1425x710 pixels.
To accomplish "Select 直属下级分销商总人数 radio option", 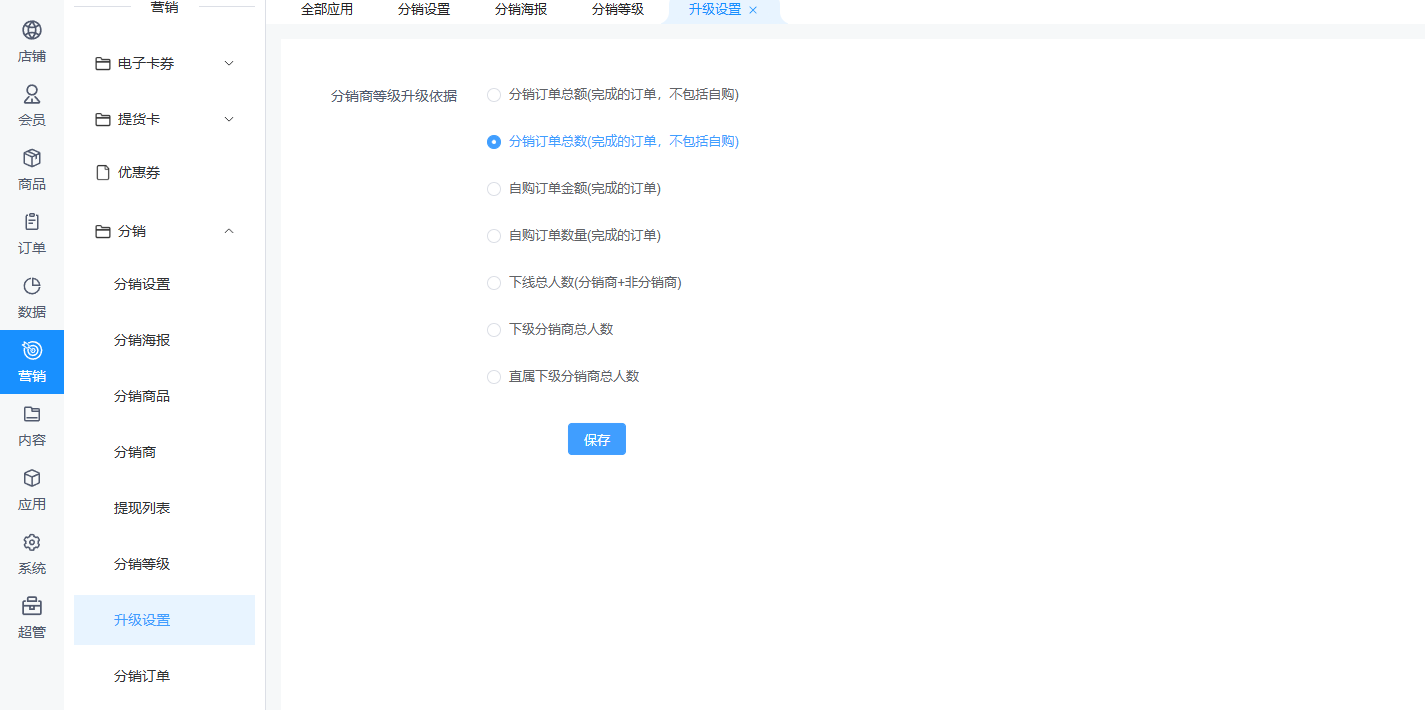I will (493, 377).
